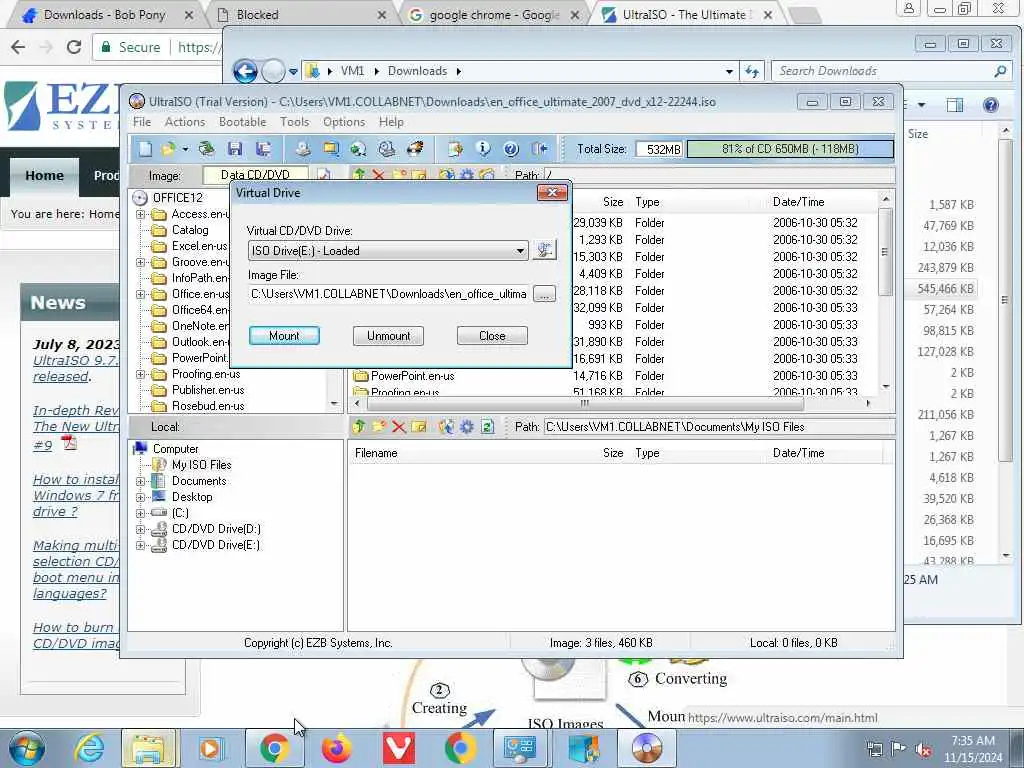Click the Search Downloads box in Explorer
This screenshot has height=768, width=1024.
click(x=891, y=71)
